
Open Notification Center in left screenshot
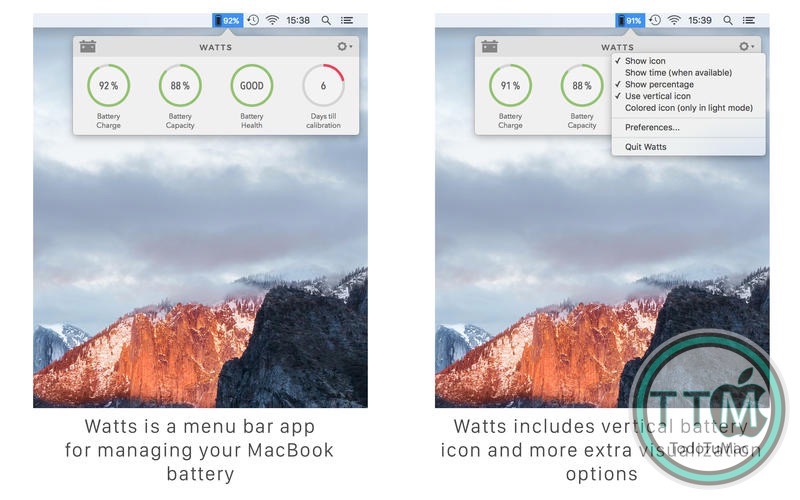347,20
